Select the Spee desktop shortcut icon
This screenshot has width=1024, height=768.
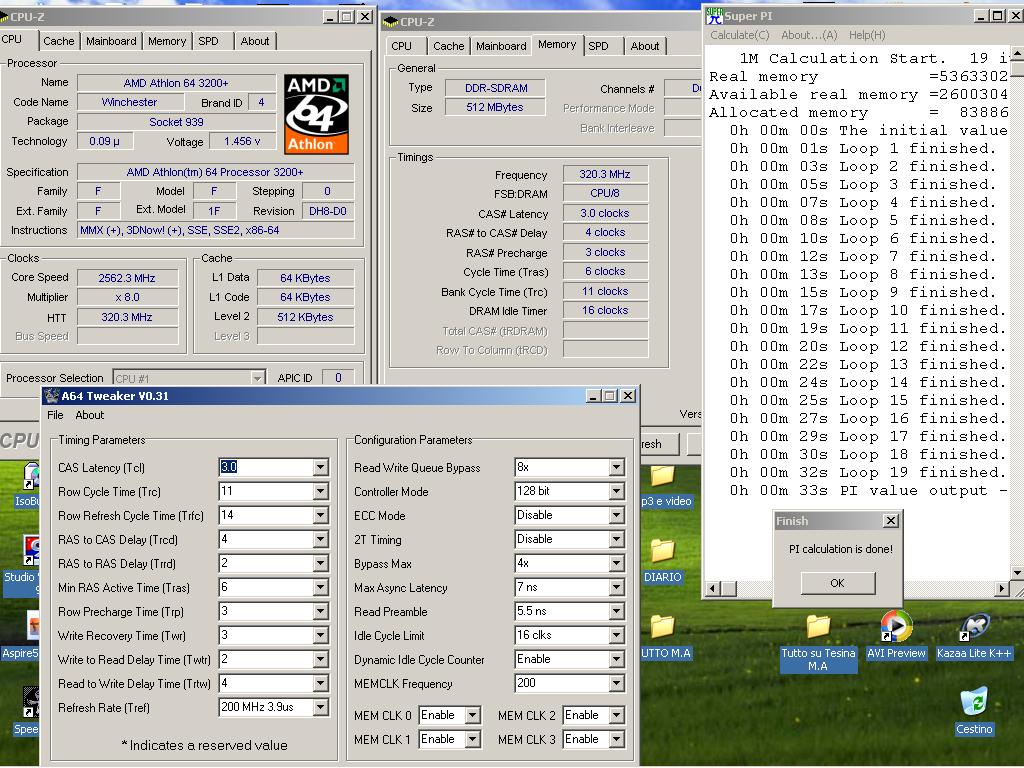point(30,702)
